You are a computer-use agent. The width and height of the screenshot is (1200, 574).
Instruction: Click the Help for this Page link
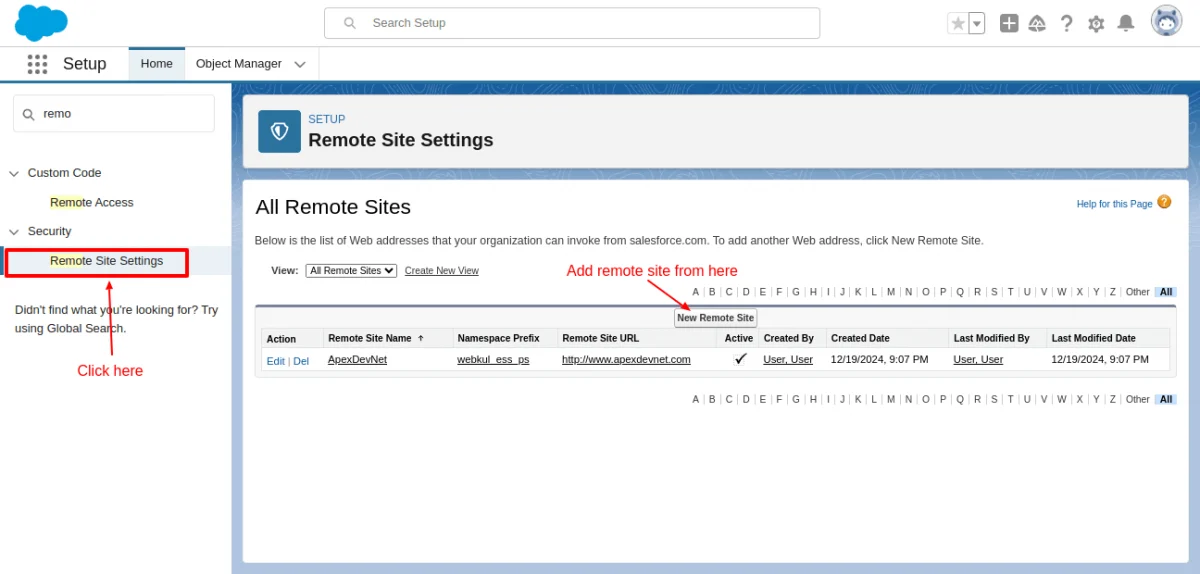click(1115, 204)
